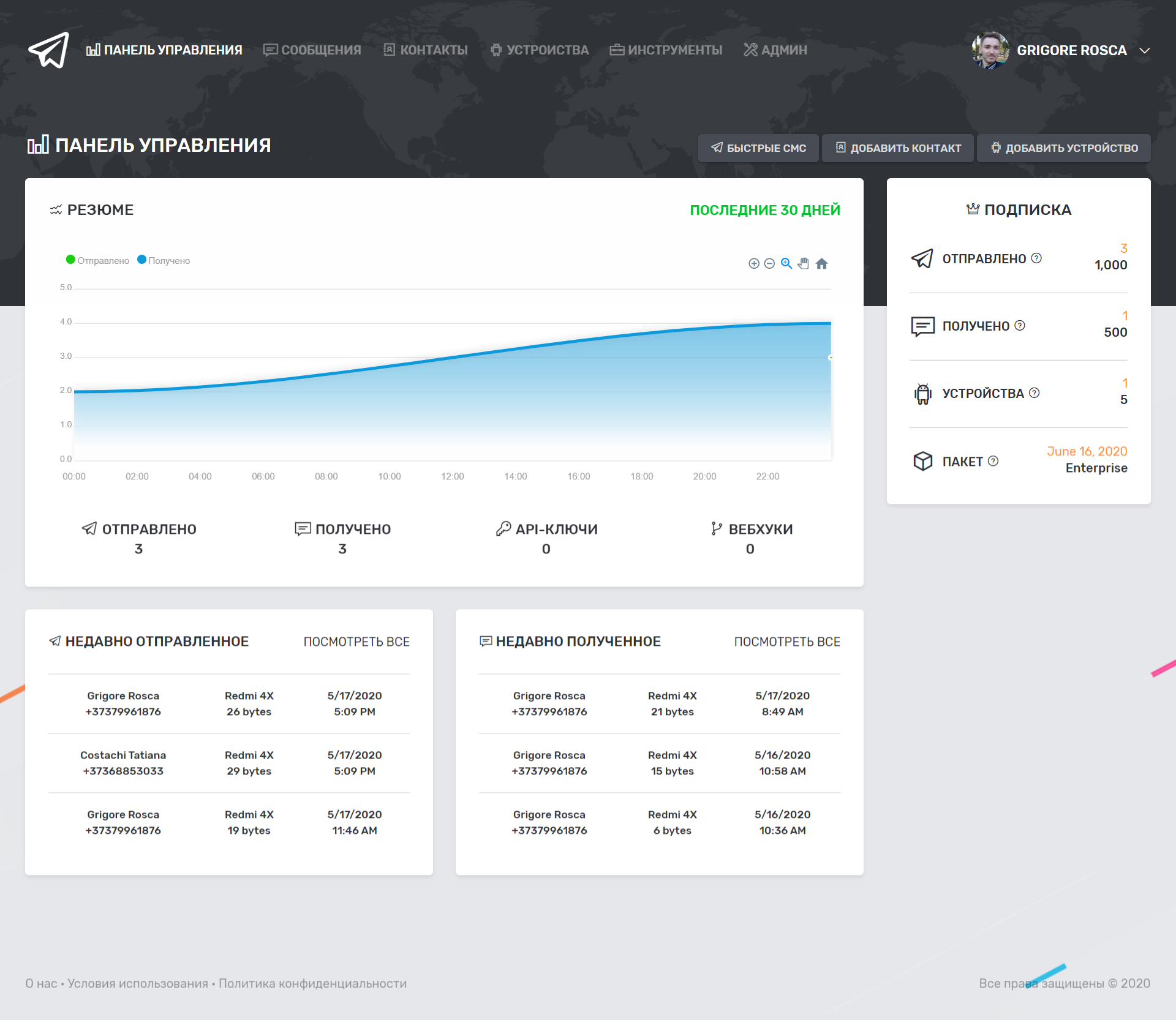View all recently sent messages link
This screenshot has height=1020, width=1176.
pos(356,642)
